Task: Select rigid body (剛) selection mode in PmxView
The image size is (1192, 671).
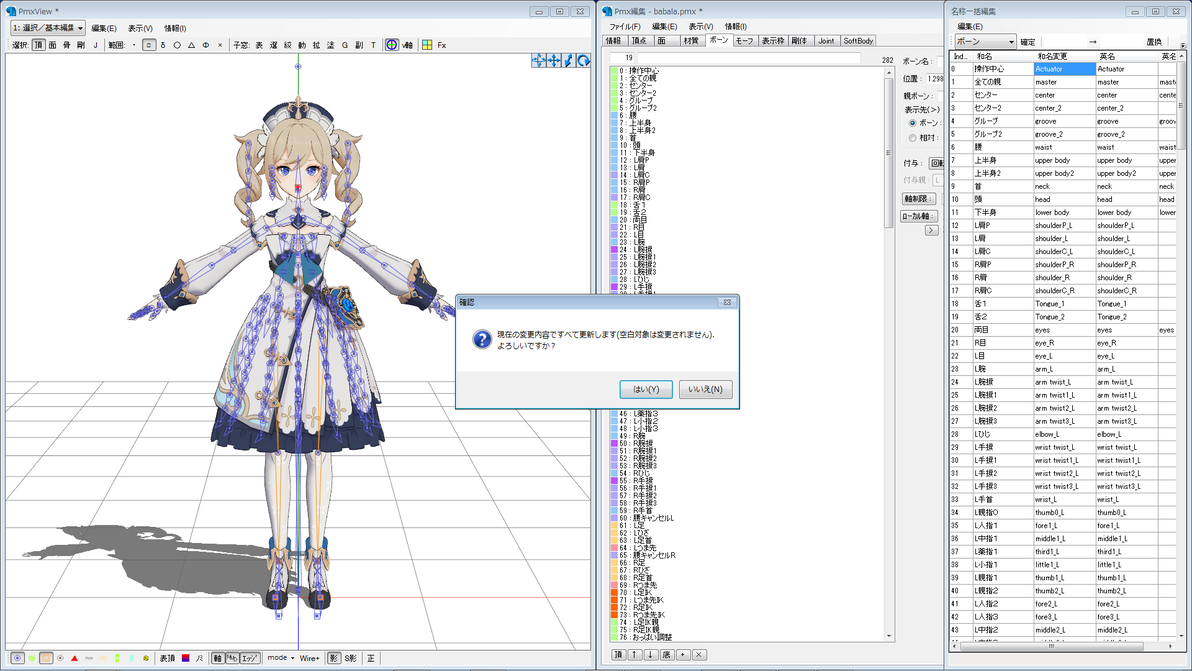Action: [x=81, y=45]
